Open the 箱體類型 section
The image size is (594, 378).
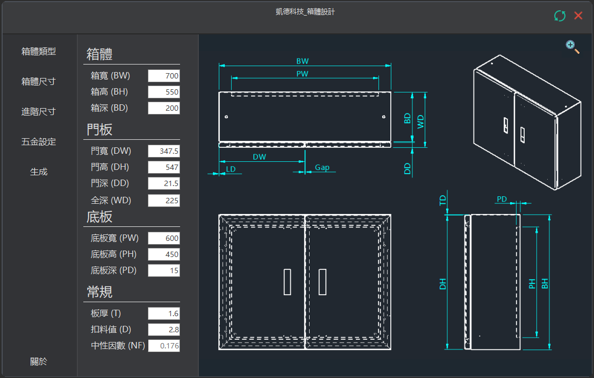[x=39, y=52]
